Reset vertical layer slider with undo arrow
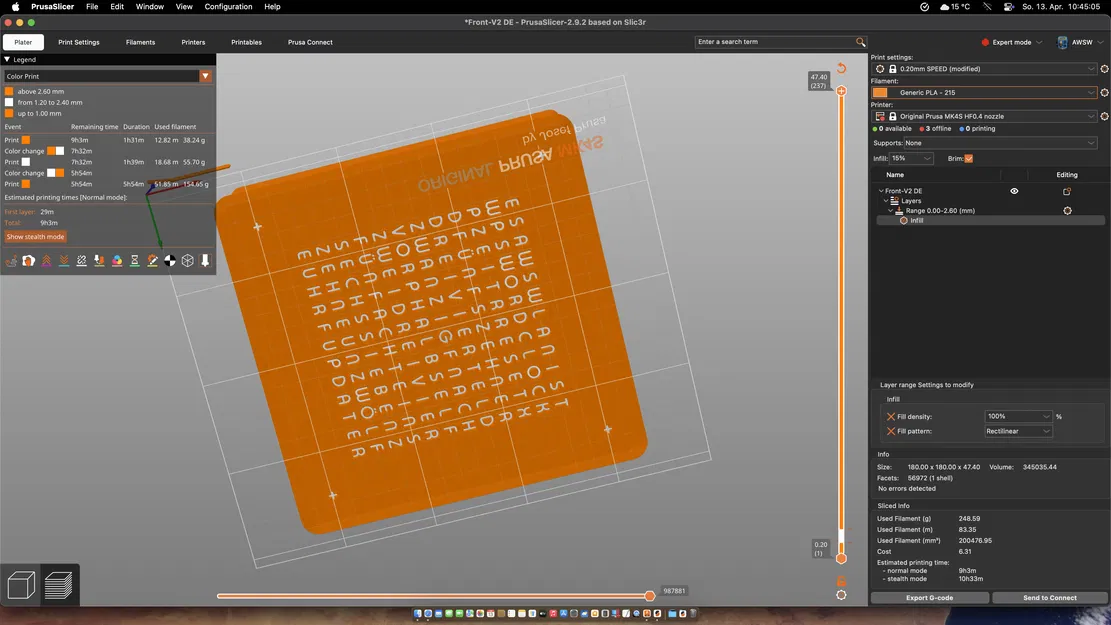 click(x=841, y=69)
